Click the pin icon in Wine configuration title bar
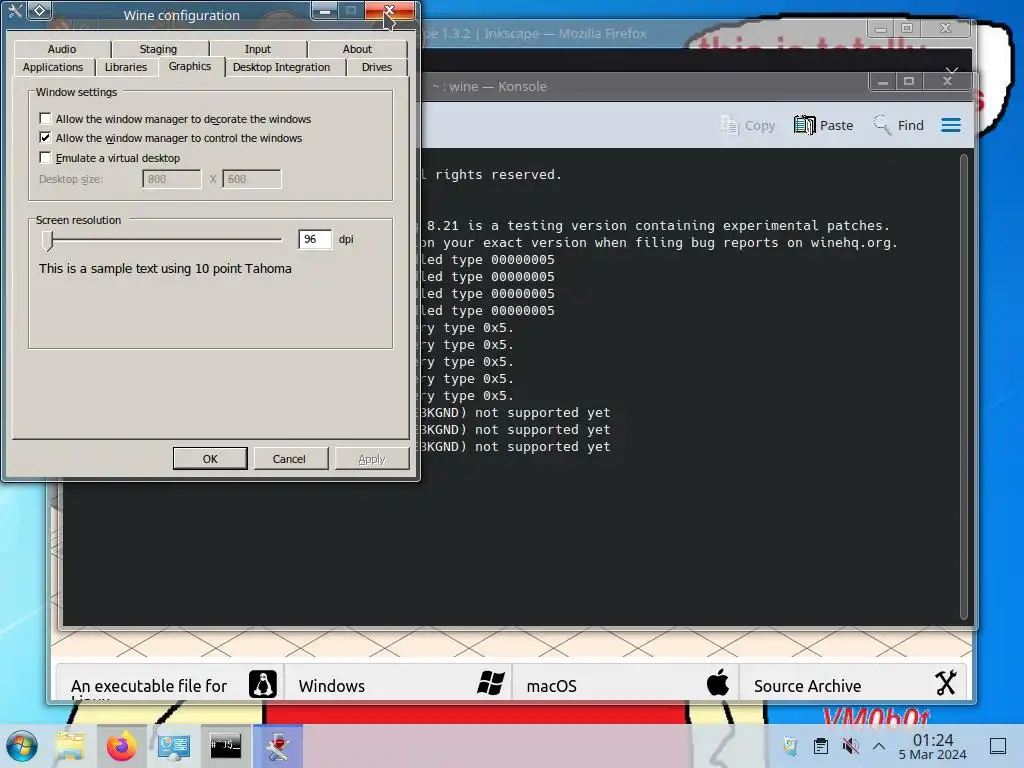1024x768 pixels. 40,10
